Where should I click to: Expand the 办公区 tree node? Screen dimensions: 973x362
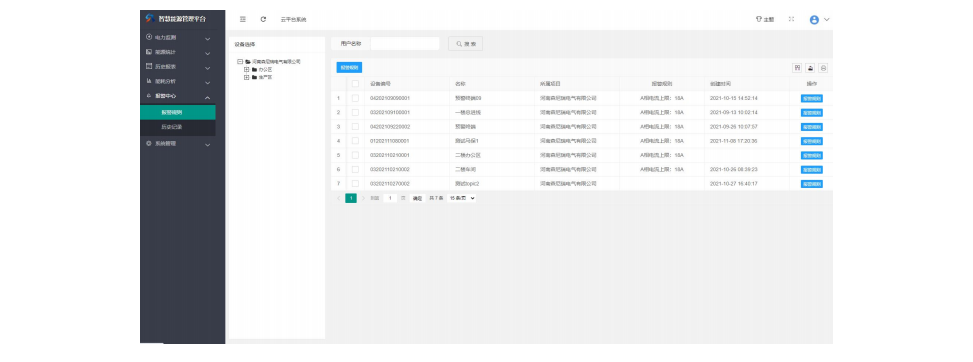point(246,70)
